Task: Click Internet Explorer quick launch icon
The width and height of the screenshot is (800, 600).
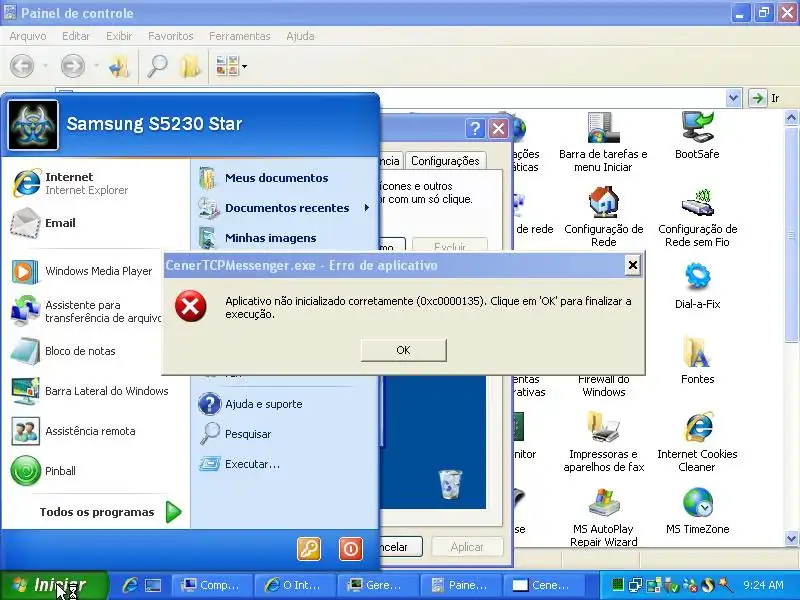Action: 130,585
